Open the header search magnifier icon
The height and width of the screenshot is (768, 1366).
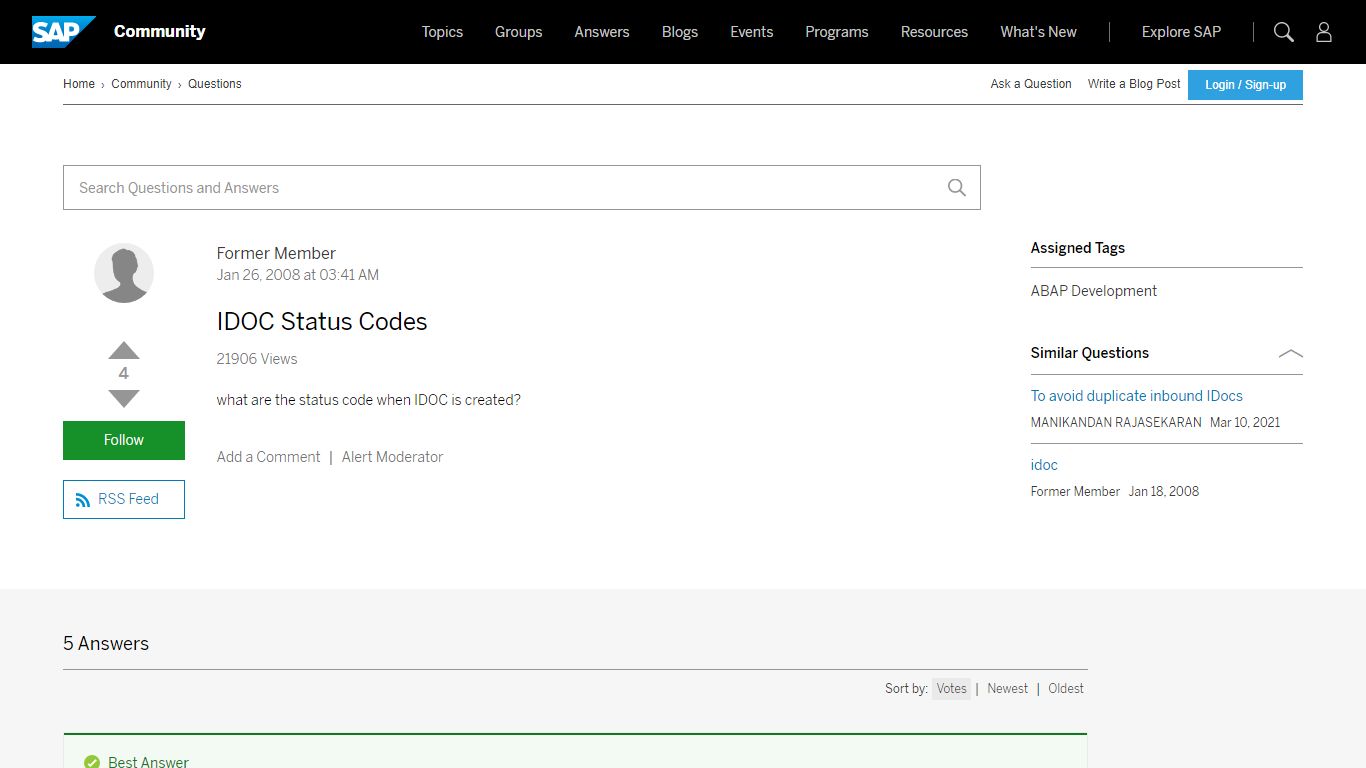click(1284, 32)
